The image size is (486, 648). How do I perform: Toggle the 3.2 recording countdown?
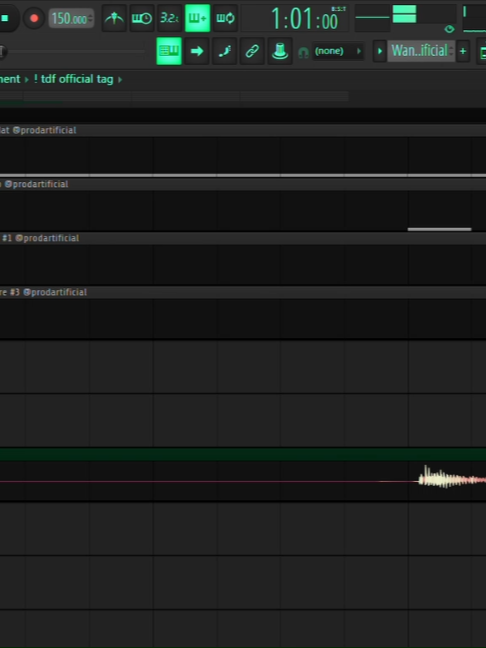click(169, 19)
